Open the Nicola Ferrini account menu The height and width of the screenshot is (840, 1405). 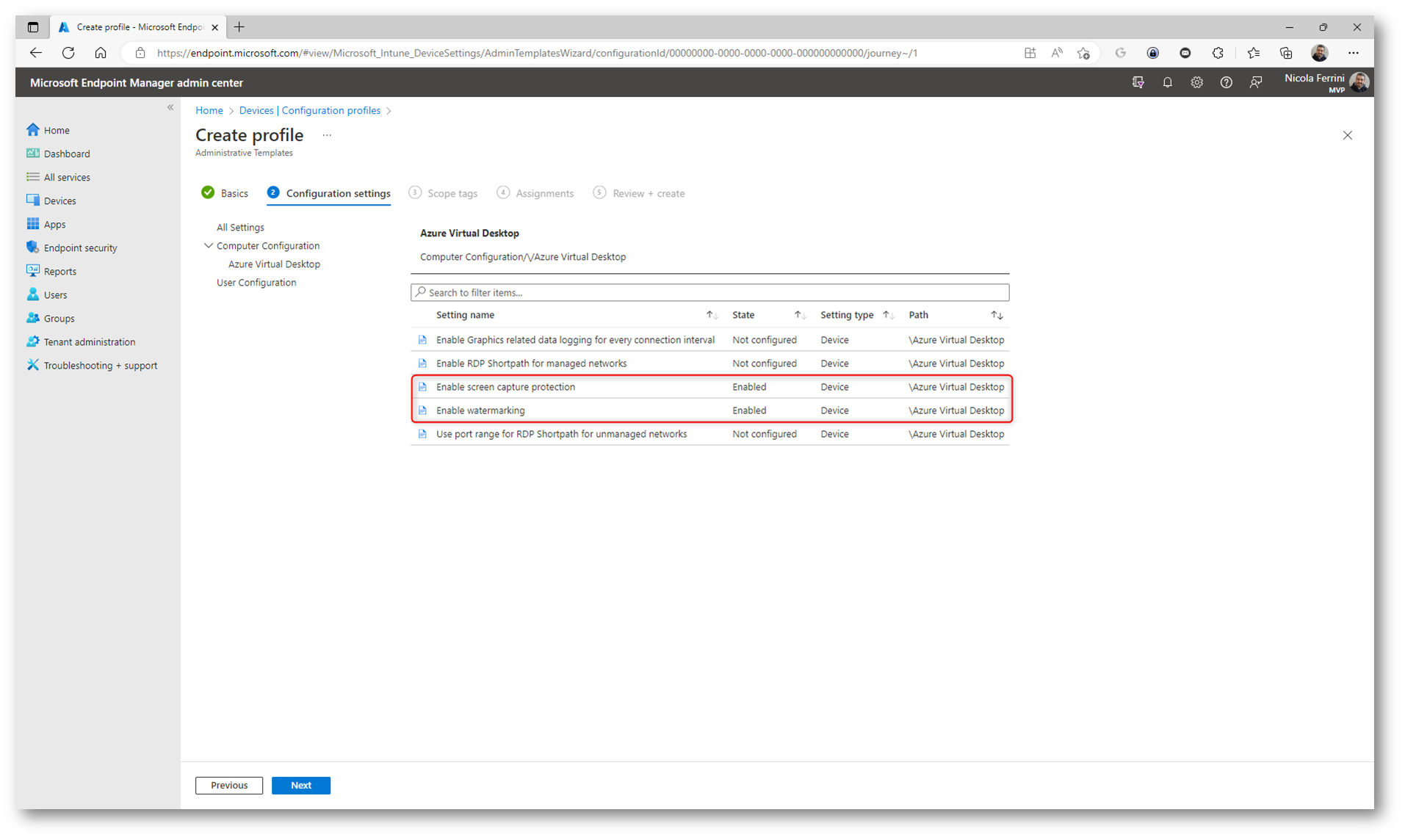[x=1326, y=82]
